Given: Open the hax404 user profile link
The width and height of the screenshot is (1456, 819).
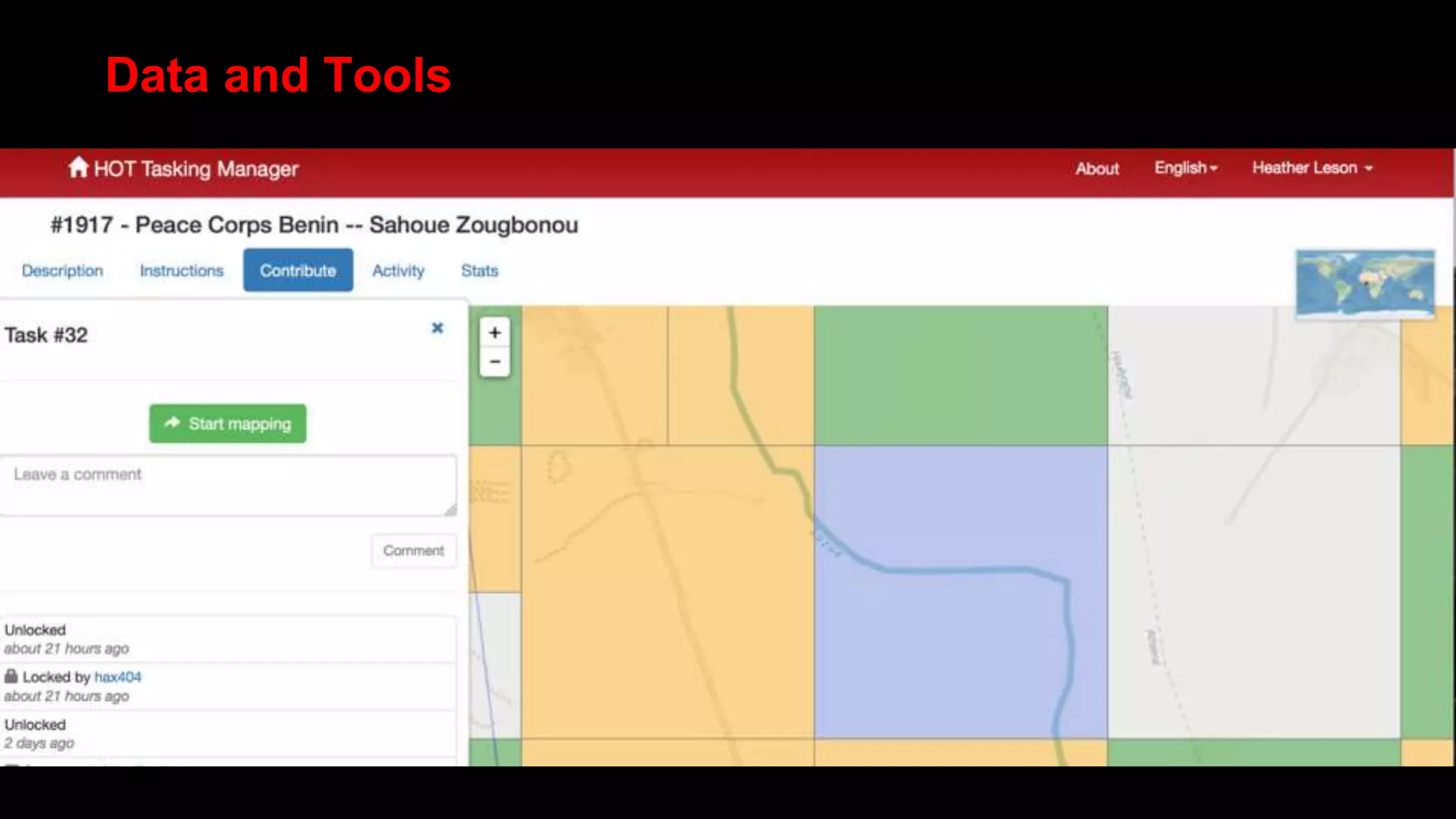Looking at the screenshot, I should point(118,677).
